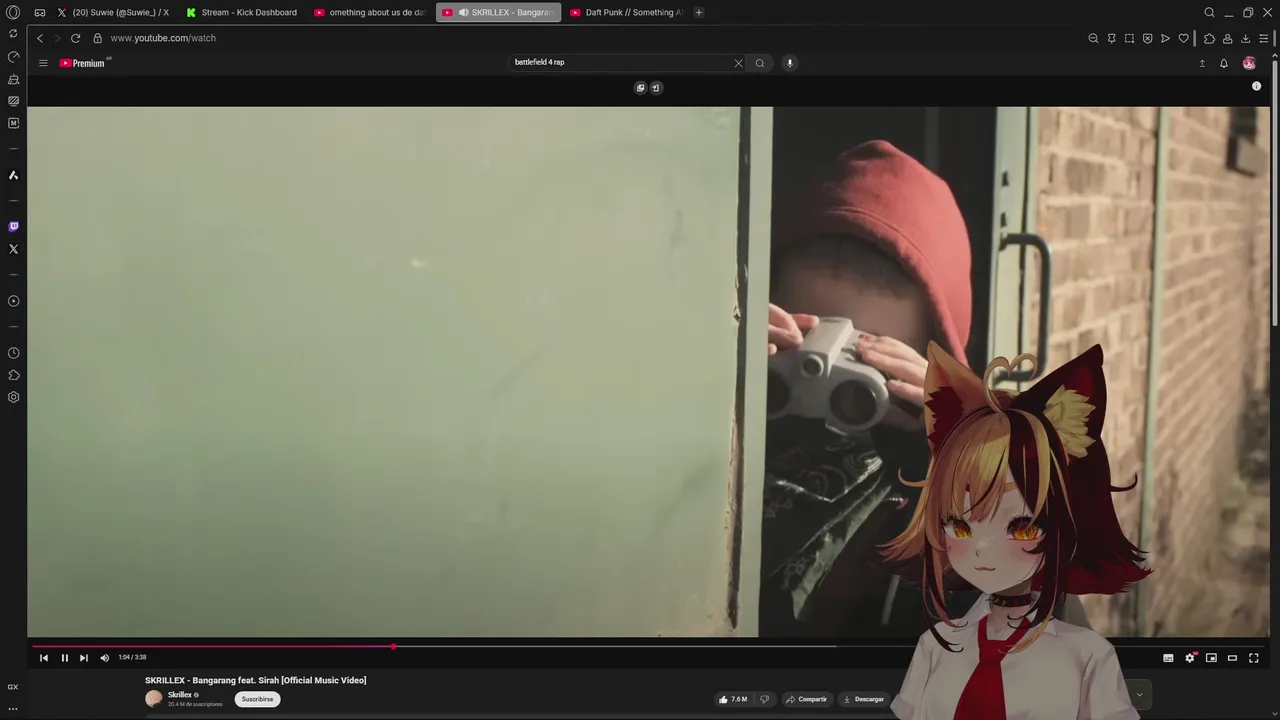Bookmark this page with heart icon
This screenshot has width=1280, height=720.
coord(1183,38)
